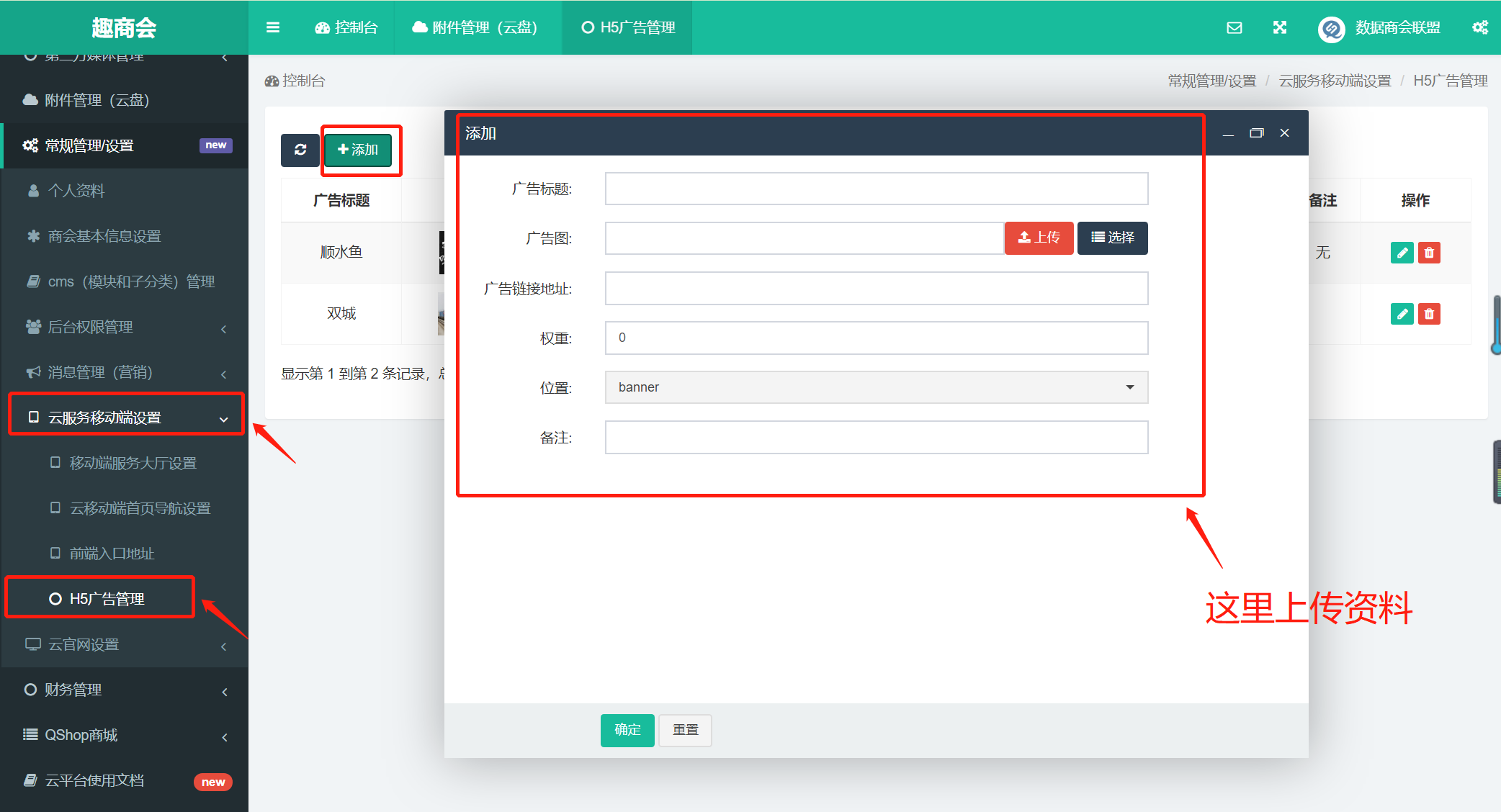Click the 权重 weight input field
Viewport: 1501px width, 812px height.
pyautogui.click(x=876, y=338)
